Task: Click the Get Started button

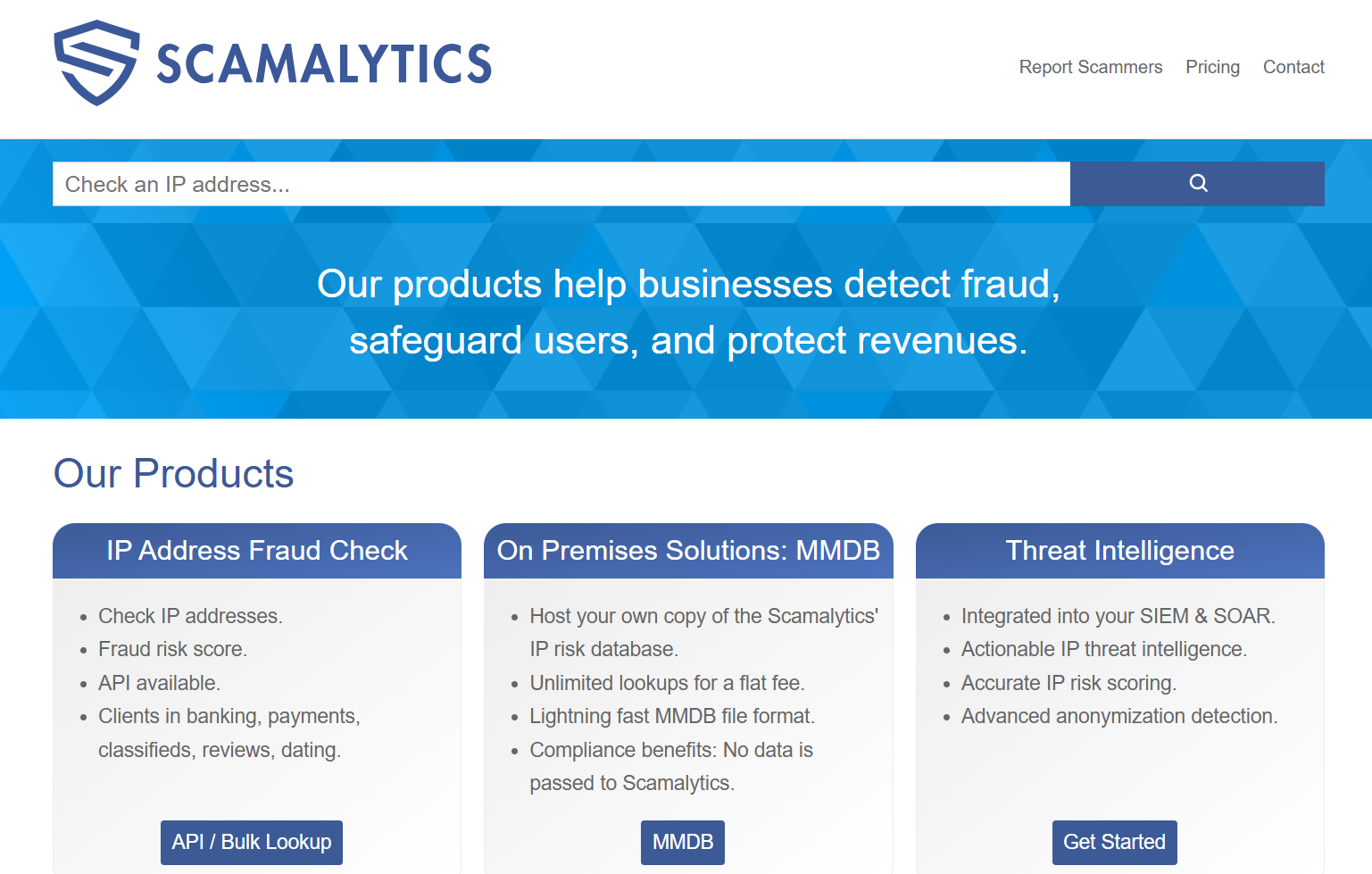Action: pyautogui.click(x=1114, y=842)
